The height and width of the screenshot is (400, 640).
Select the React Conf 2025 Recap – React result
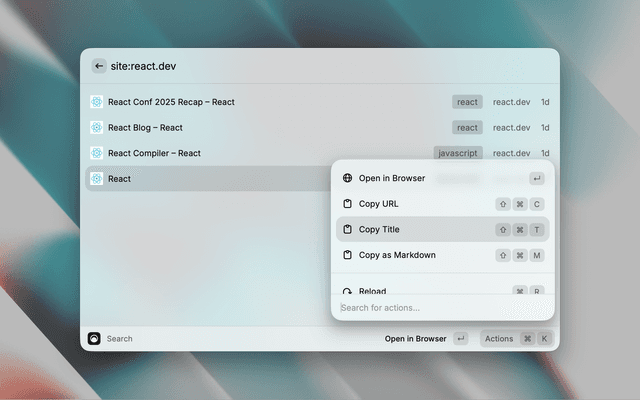tap(320, 102)
